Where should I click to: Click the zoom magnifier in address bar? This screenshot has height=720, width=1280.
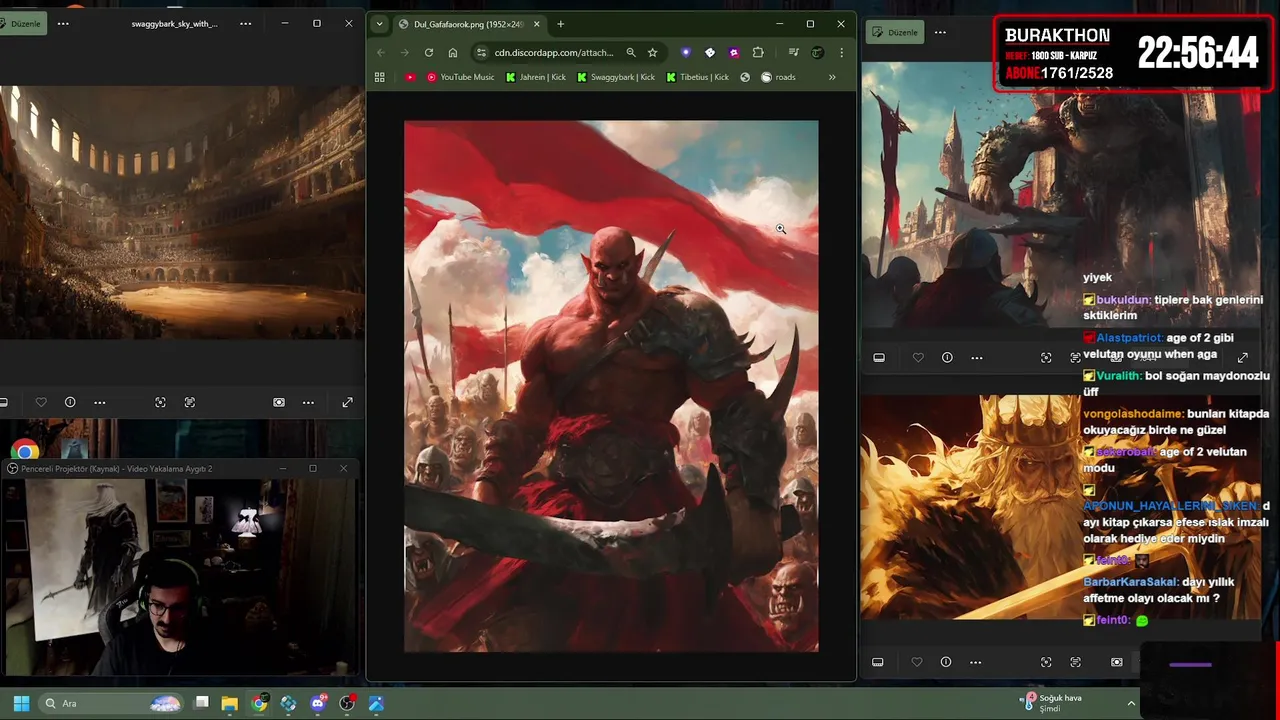(631, 52)
